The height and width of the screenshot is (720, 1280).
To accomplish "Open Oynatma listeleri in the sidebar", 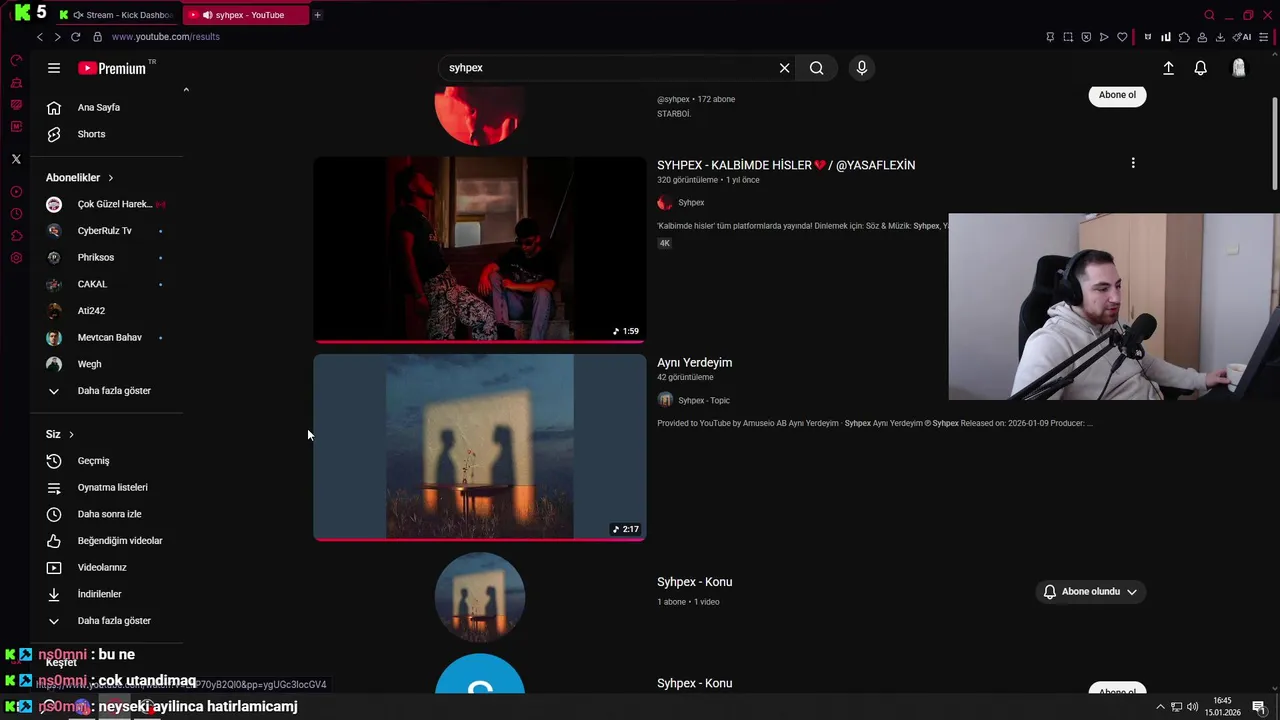I will (106, 488).
